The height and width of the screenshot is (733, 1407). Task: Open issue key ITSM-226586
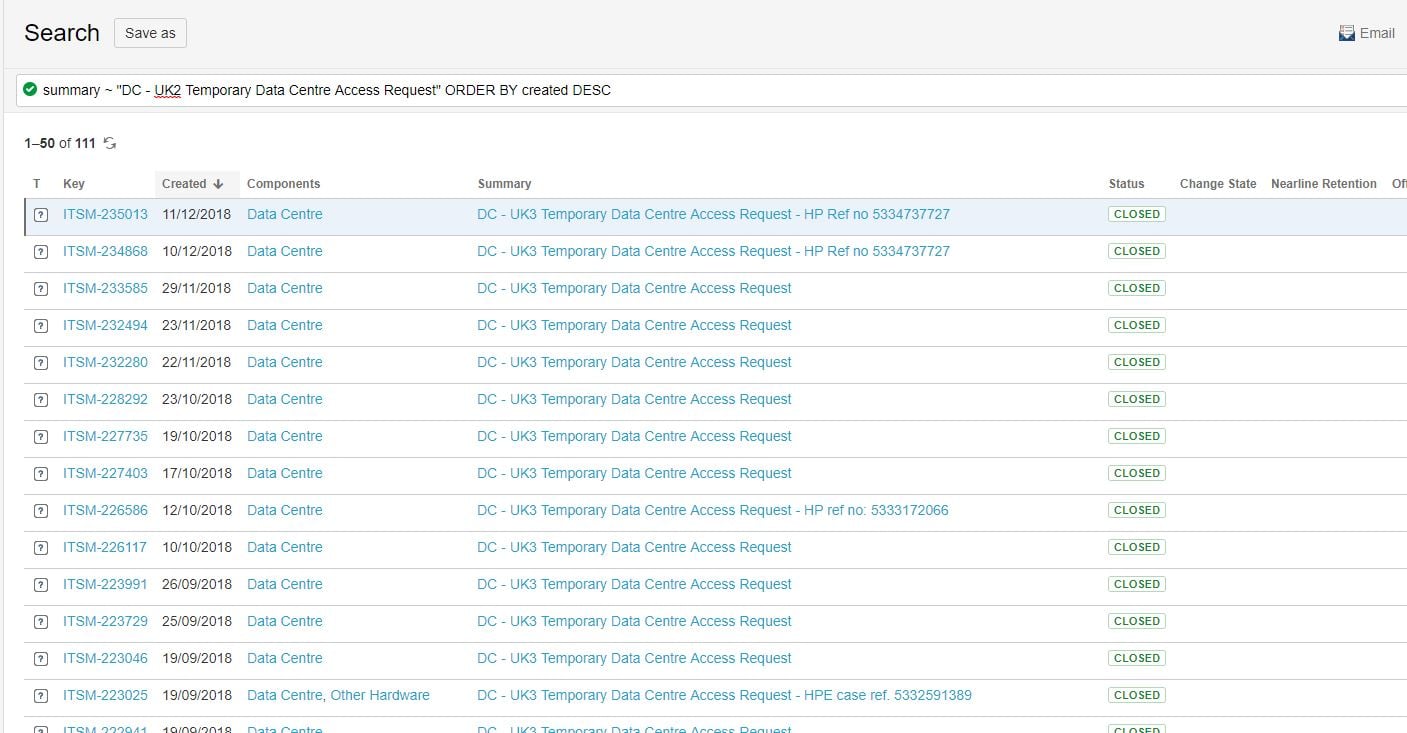coord(105,510)
